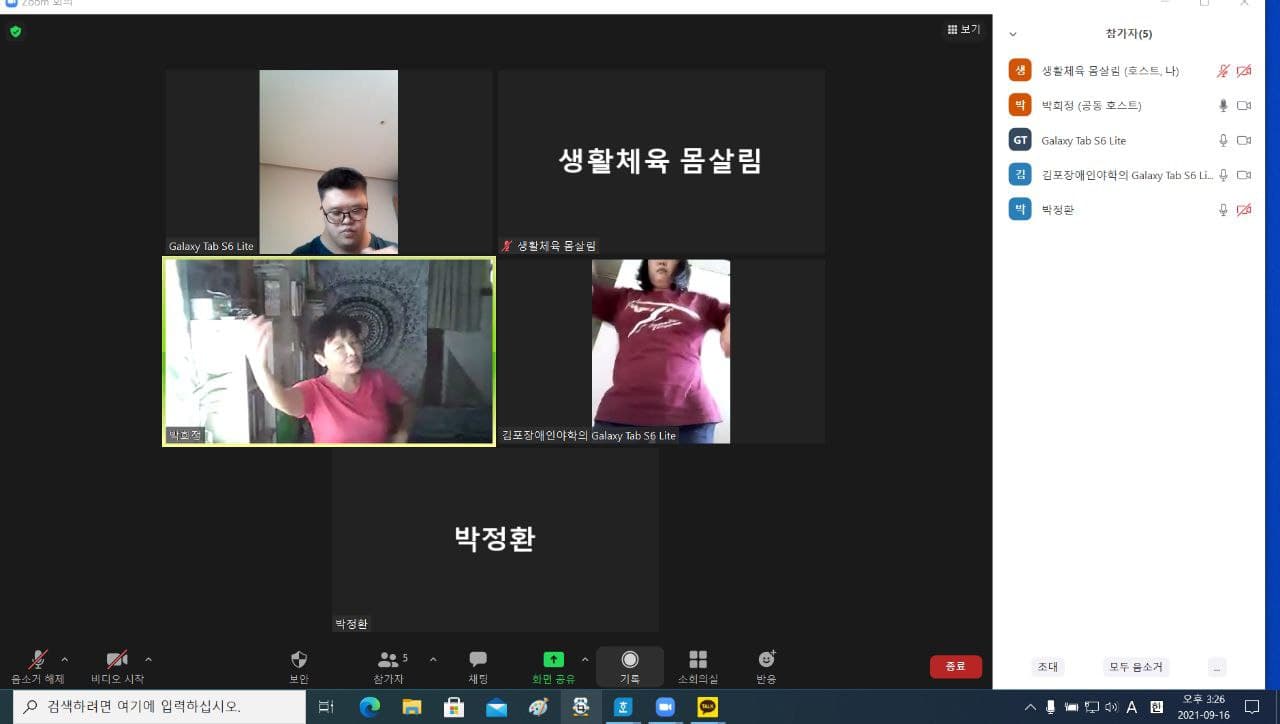Screen dimensions: 1280x724
Task: Select 김포장애인야학의 Galaxy Tab in participants list
Action: [1129, 175]
